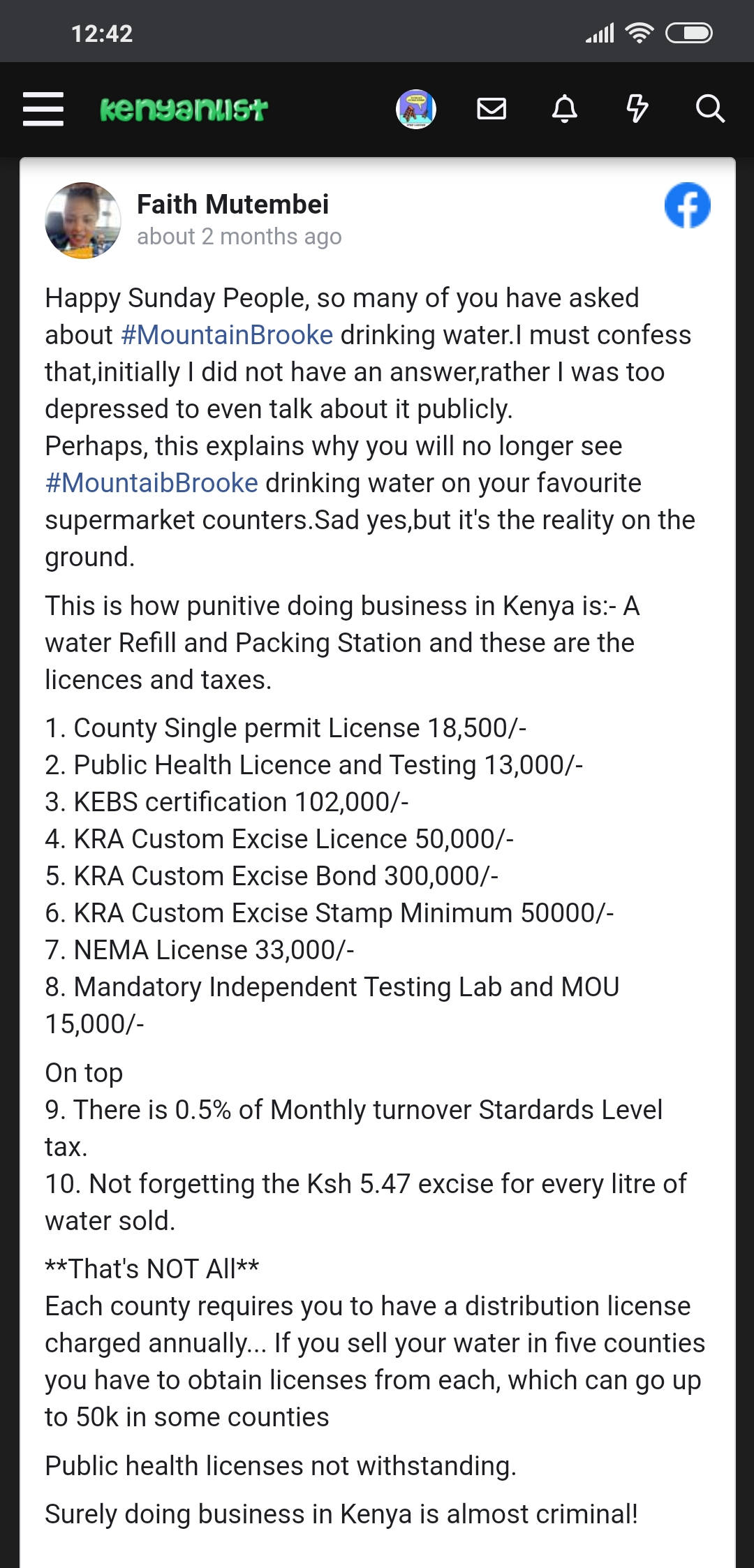This screenshot has width=754, height=1568.
Task: Click the author name Faith Mutembei
Action: point(232,205)
